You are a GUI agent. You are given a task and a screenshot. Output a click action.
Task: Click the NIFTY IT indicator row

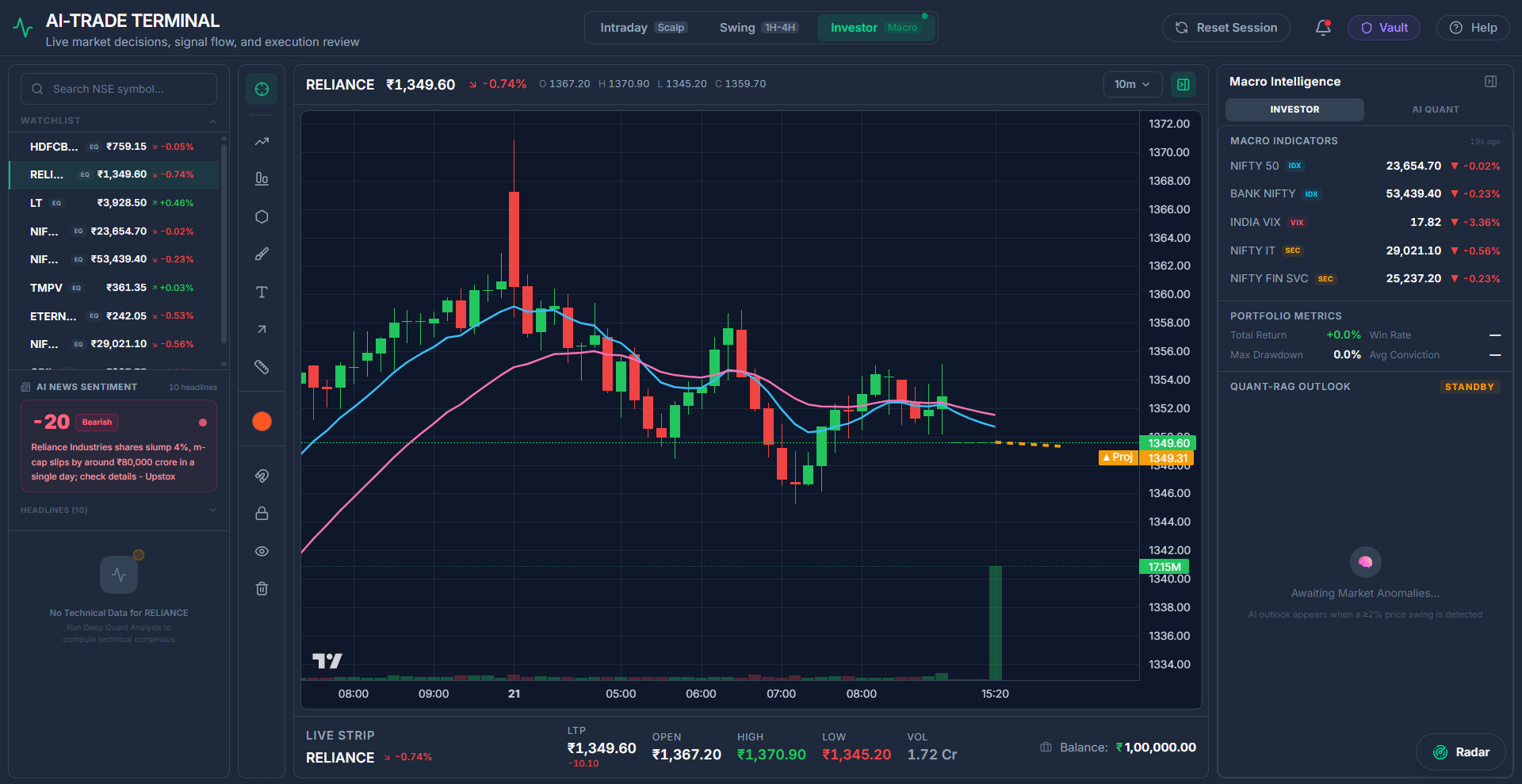tap(1365, 250)
